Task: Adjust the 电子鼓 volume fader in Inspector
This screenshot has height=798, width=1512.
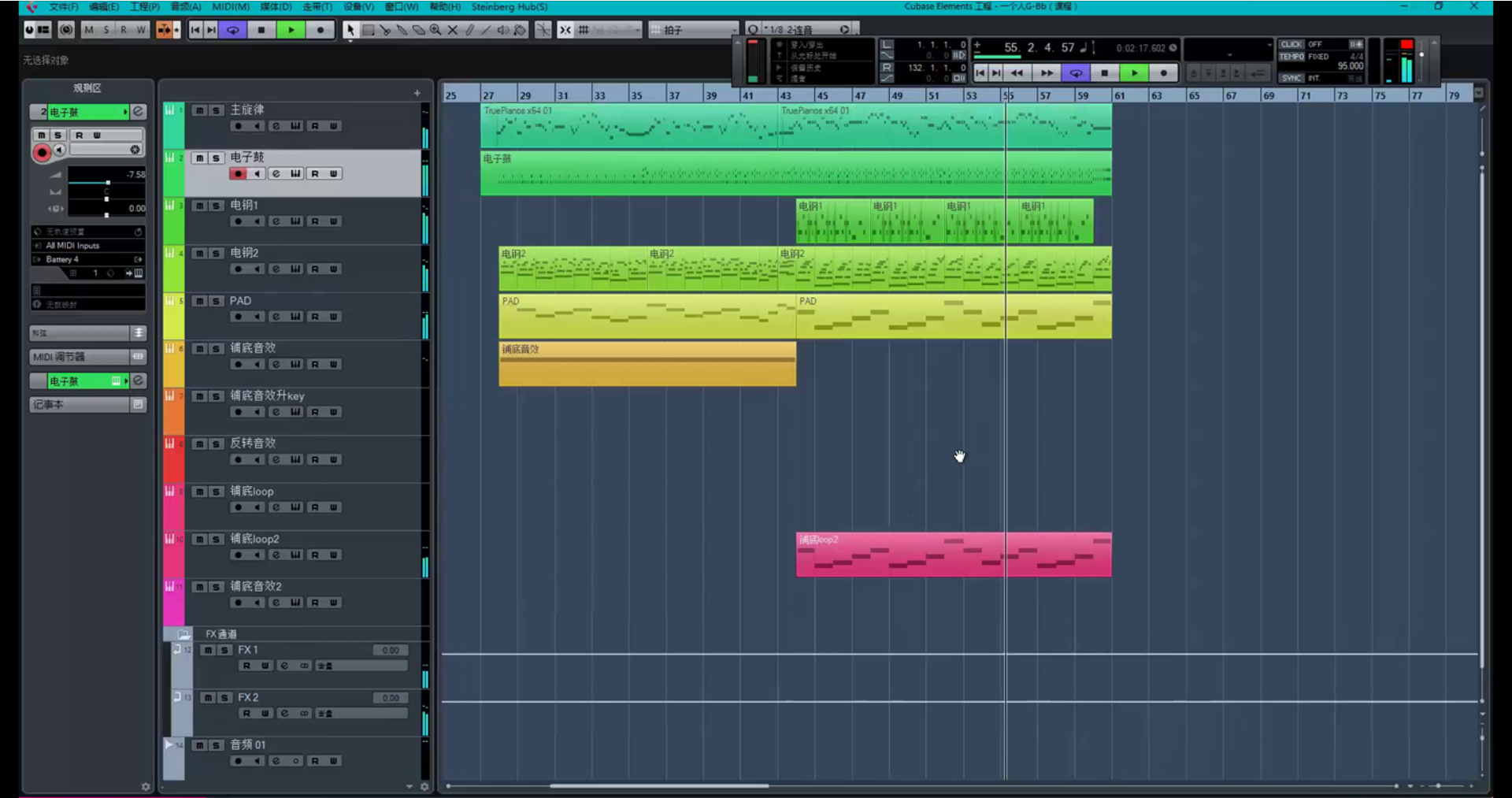Action: (107, 183)
